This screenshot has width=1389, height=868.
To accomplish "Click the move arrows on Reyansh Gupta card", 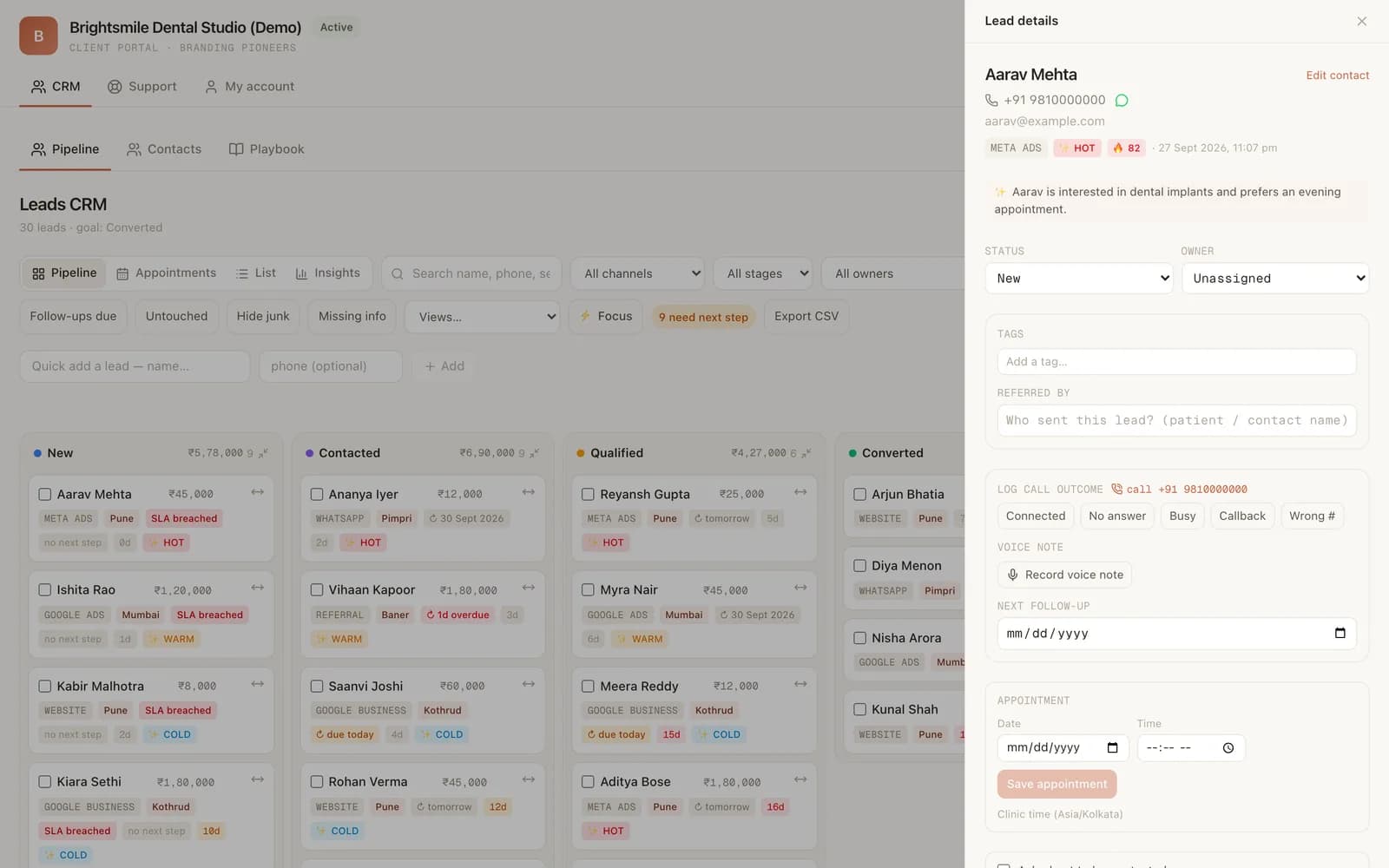I will click(x=800, y=492).
